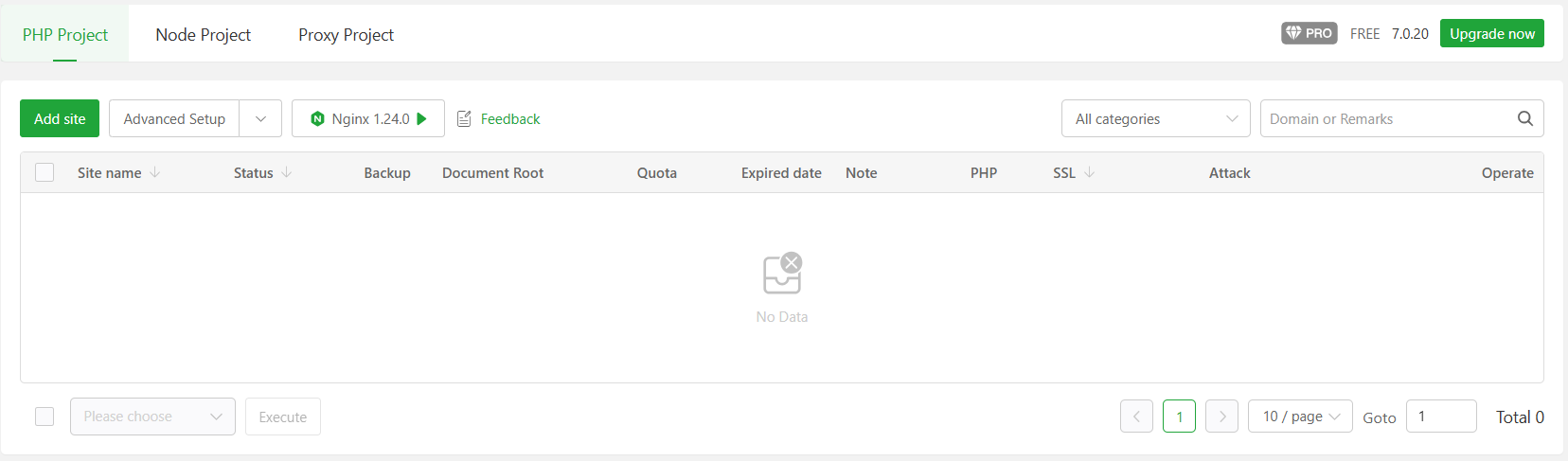
Task: Go to next page arrow
Action: [x=1222, y=417]
